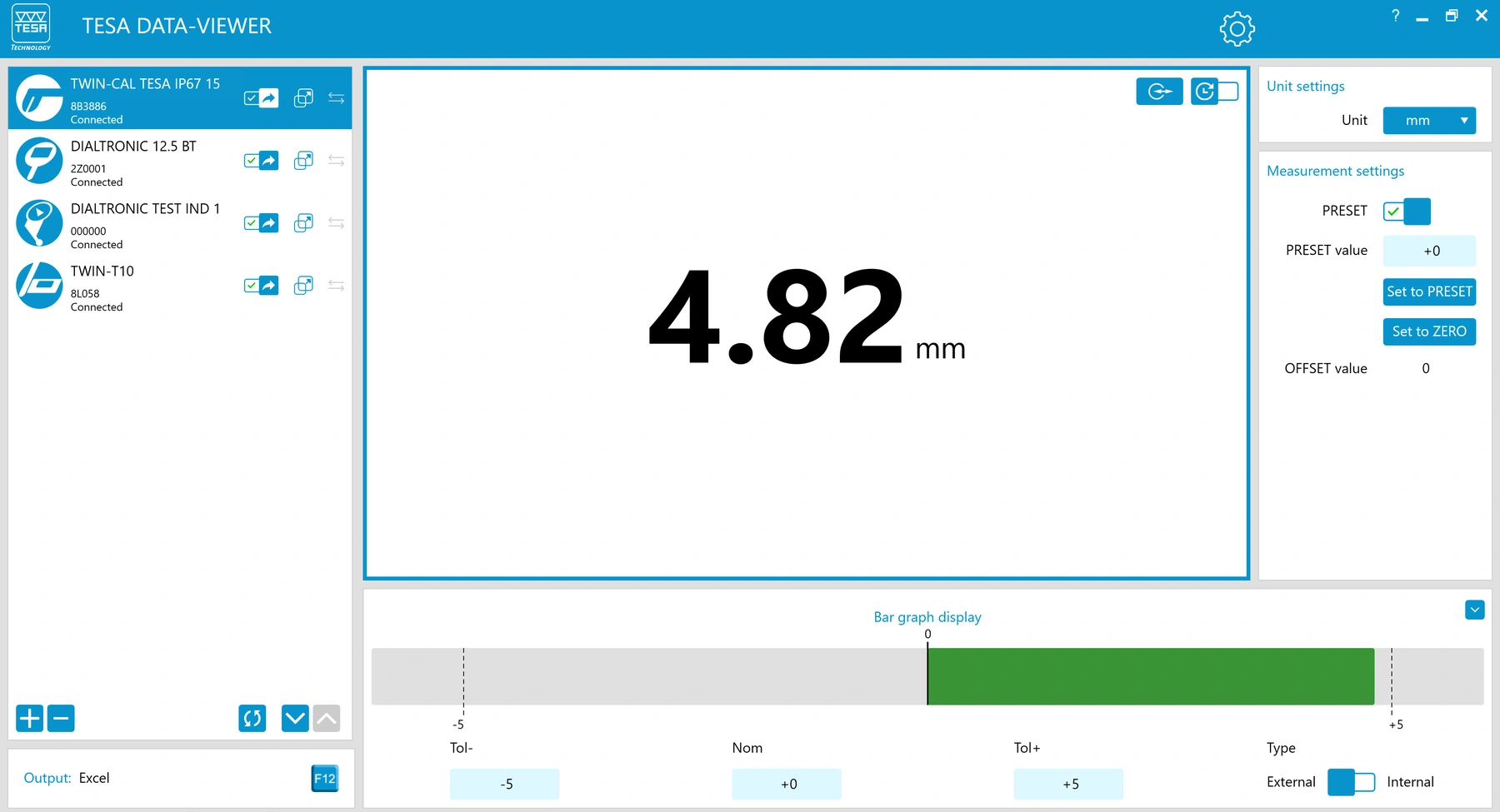The image size is (1500, 812).
Task: Move selected device down in list
Action: 295,718
